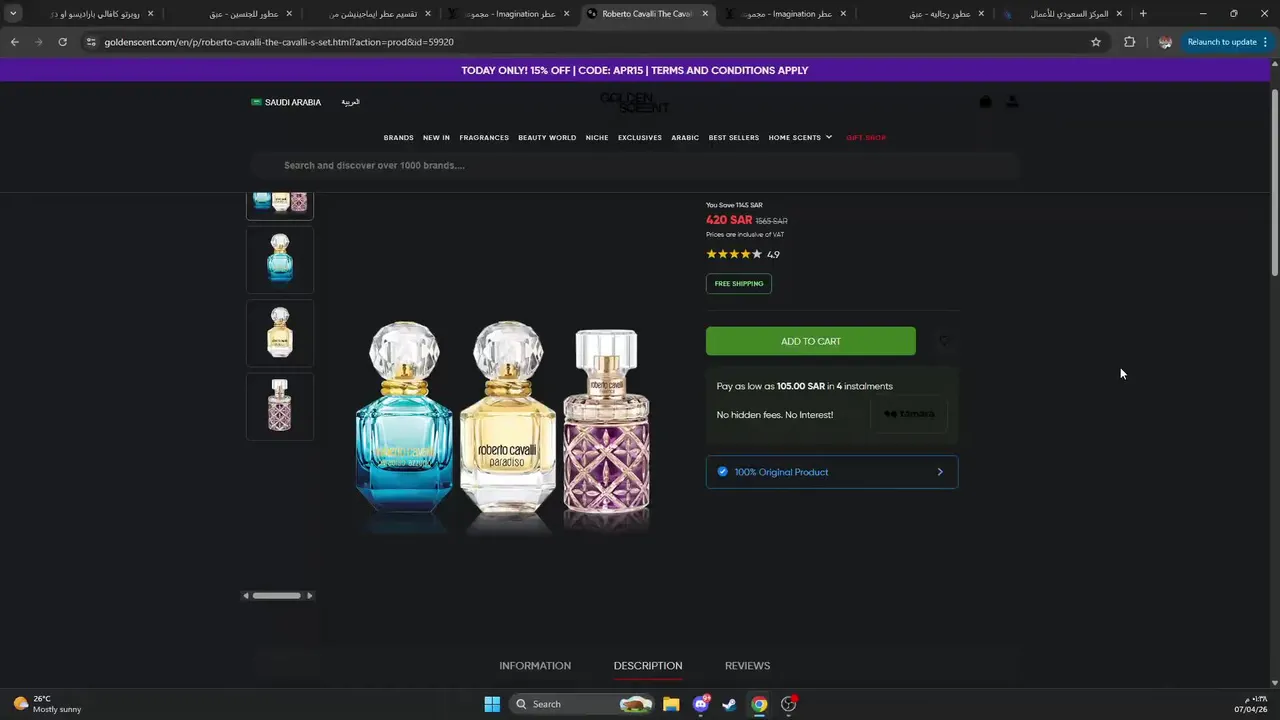
Task: Click the Chrome icon on the taskbar
Action: tap(759, 704)
